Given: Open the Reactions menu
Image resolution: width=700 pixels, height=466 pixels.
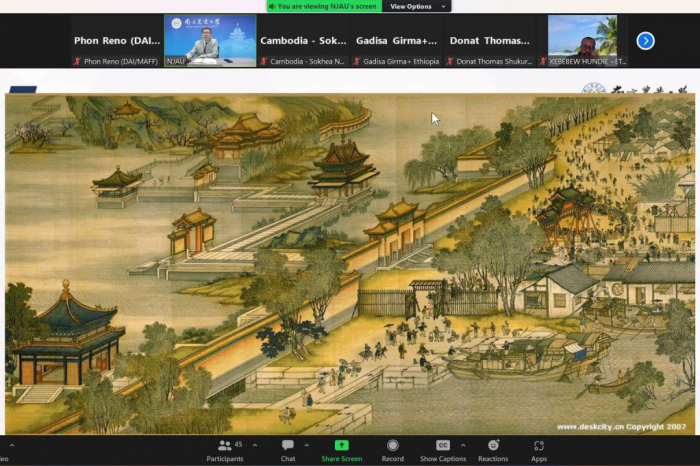Looking at the screenshot, I should [493, 449].
